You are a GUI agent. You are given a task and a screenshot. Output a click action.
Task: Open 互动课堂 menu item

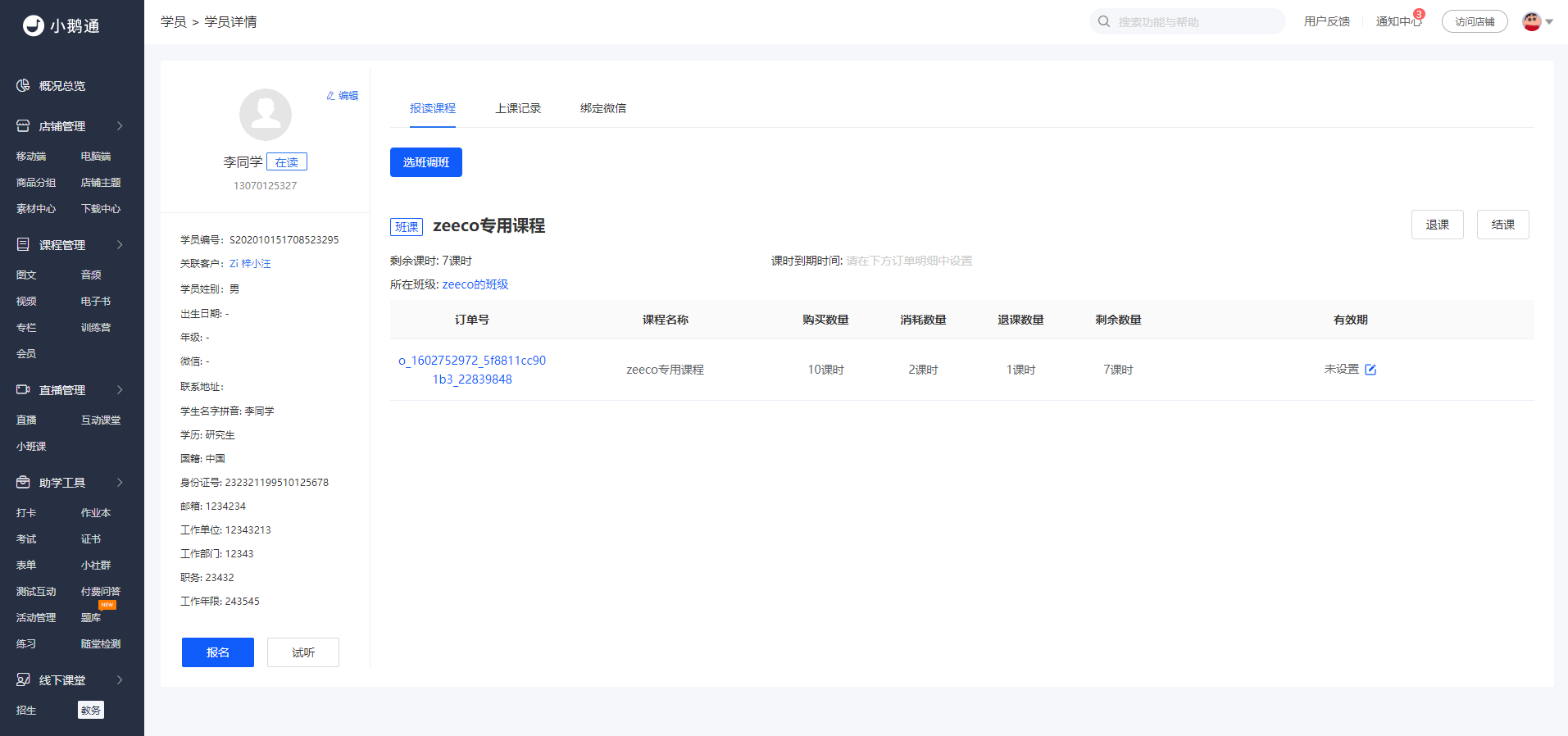[101, 420]
